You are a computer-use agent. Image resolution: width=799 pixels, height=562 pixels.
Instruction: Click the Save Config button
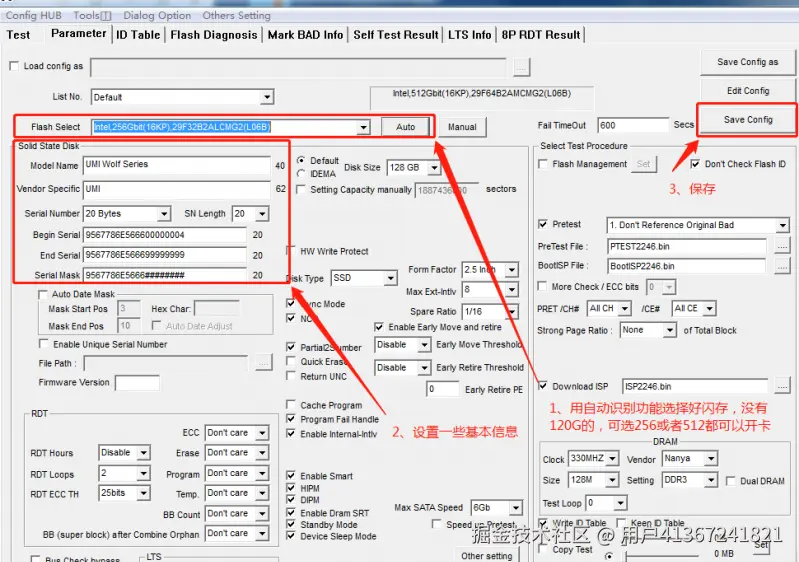point(748,120)
